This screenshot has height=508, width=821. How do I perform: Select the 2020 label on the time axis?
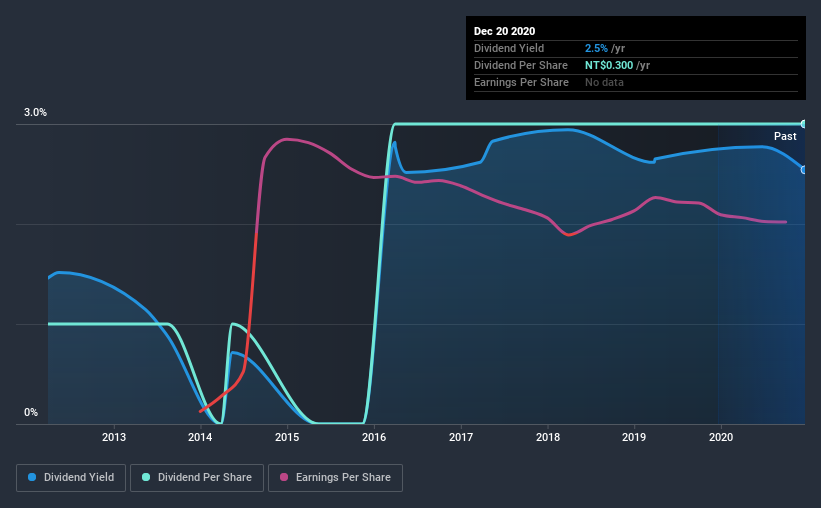[x=721, y=437]
